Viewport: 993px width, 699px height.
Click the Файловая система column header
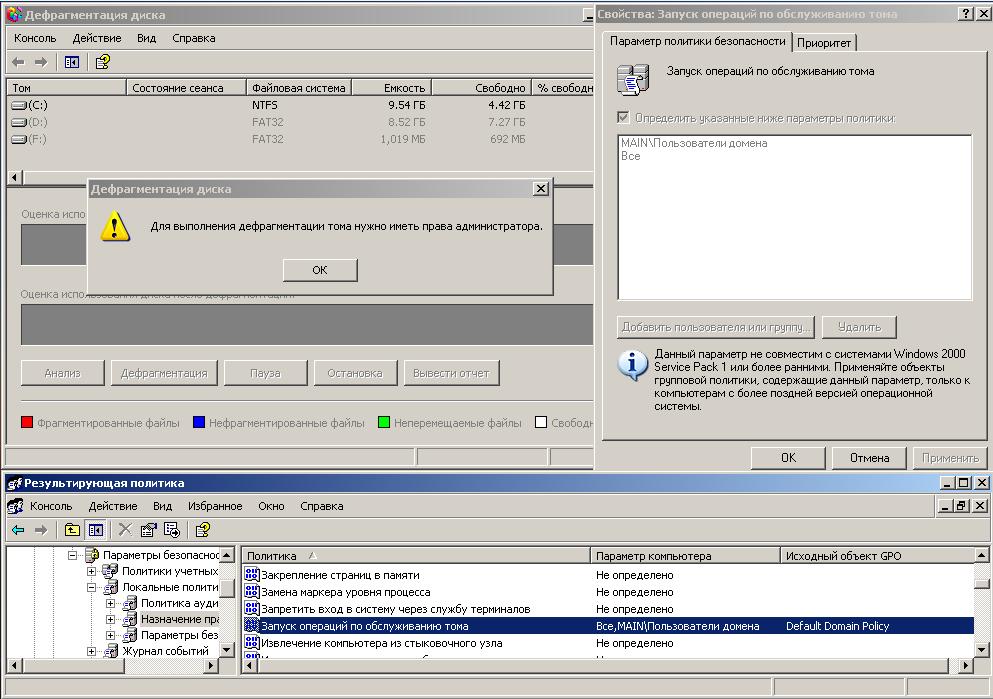point(298,88)
